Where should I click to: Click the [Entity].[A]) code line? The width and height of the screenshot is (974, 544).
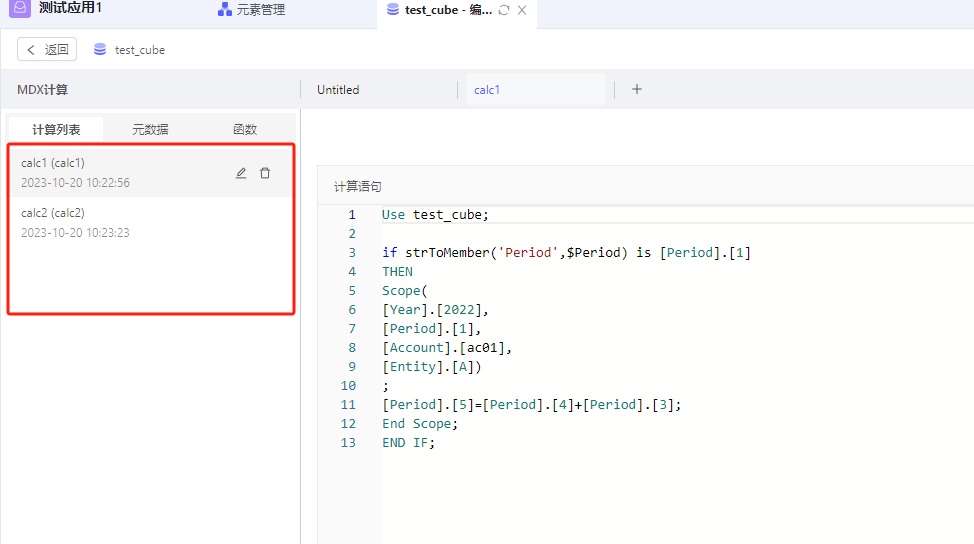pyautogui.click(x=432, y=367)
